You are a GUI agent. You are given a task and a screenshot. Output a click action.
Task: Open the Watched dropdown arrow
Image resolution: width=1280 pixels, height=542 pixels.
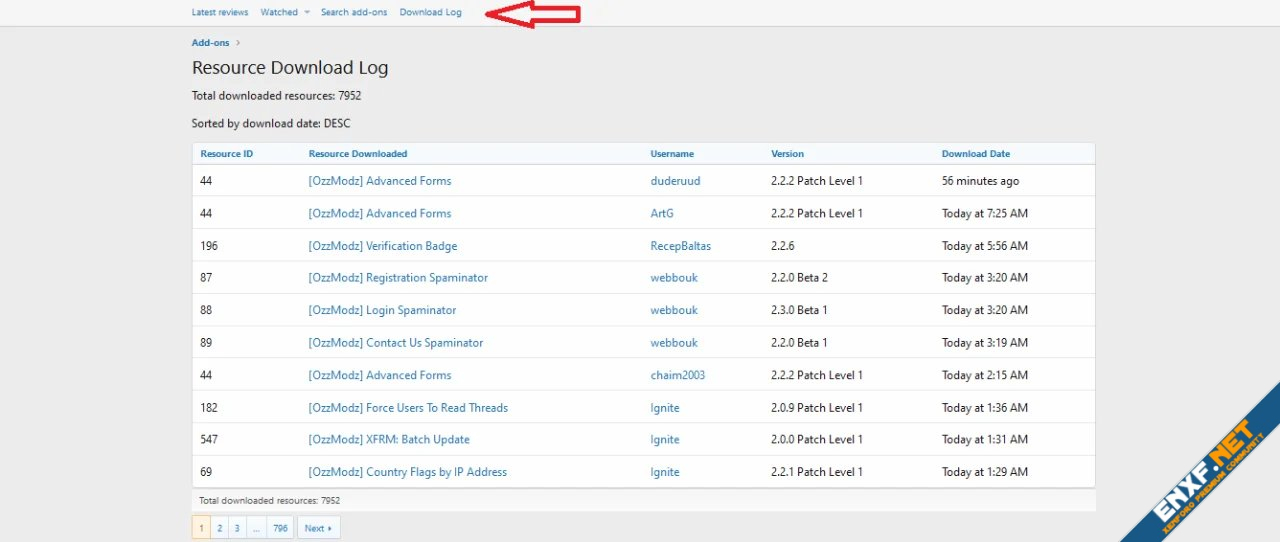[x=307, y=13]
